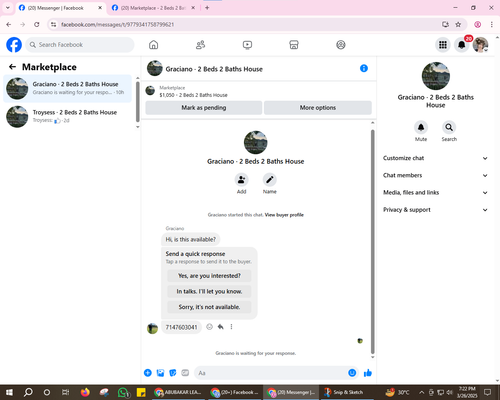Open Windows taskbar search

point(28,392)
